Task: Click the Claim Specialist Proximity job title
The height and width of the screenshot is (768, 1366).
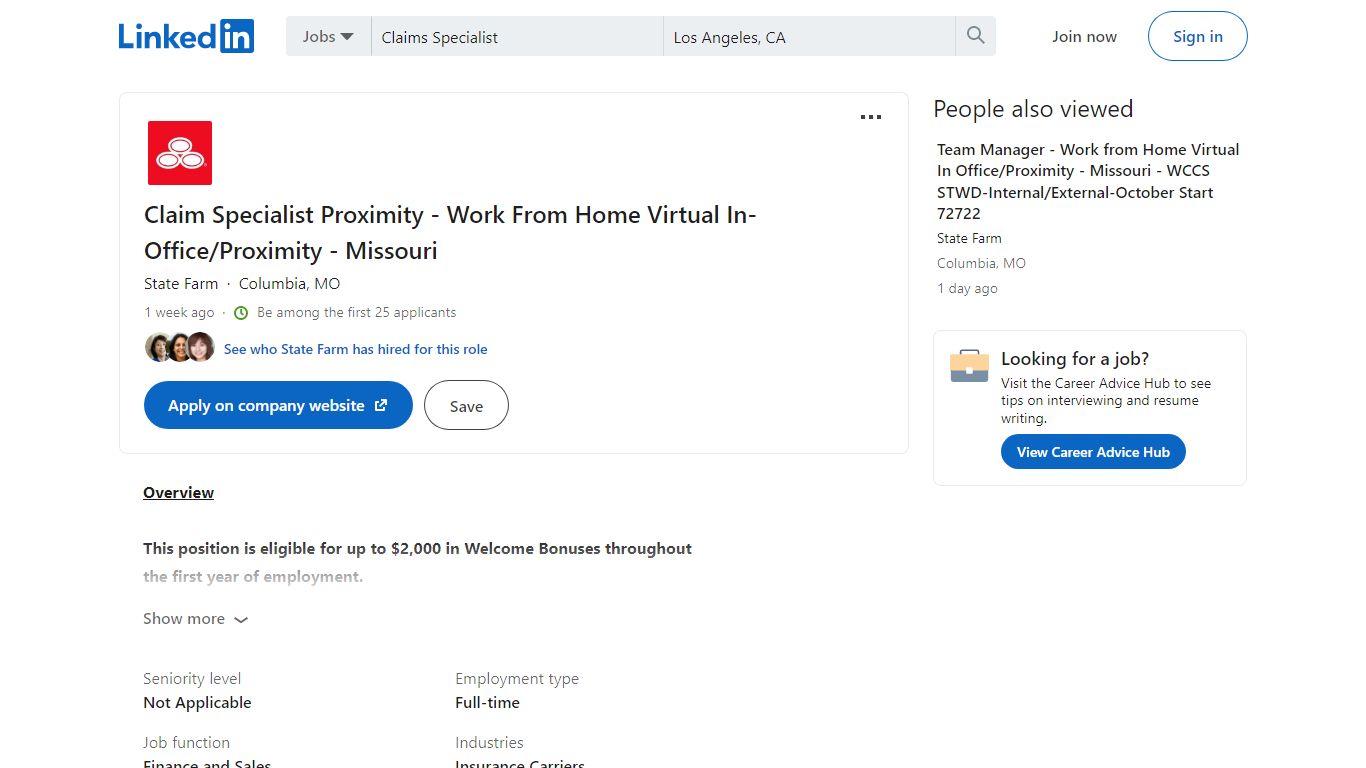Action: point(450,233)
